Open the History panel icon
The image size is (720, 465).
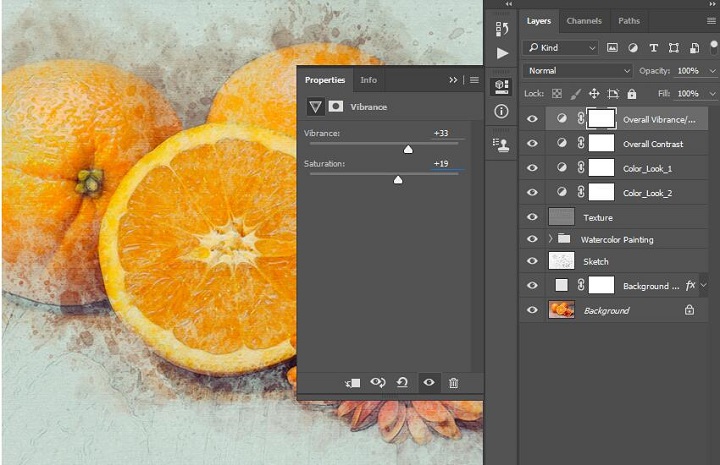501,29
